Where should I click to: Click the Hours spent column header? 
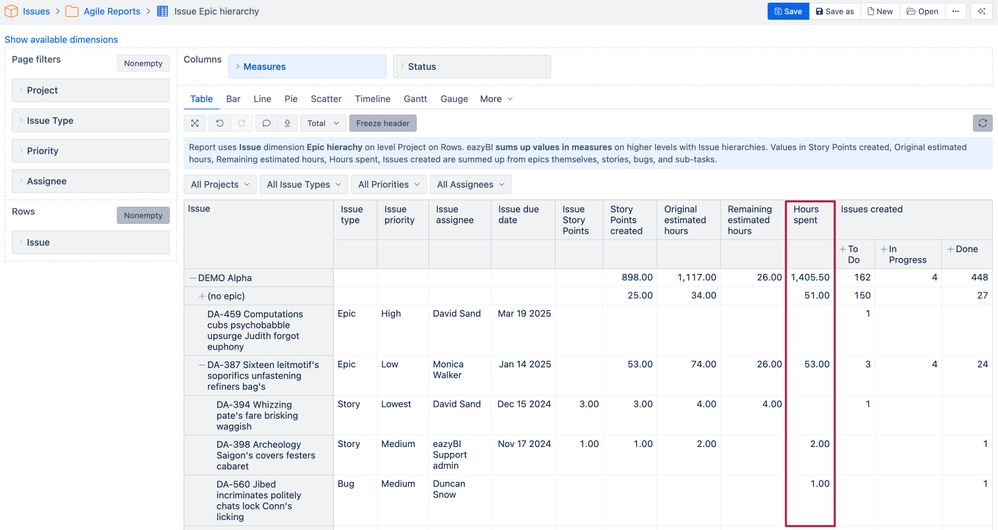tap(810, 220)
